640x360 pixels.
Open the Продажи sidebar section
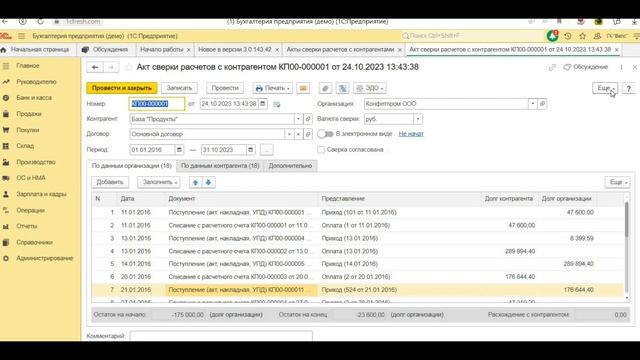(x=29, y=114)
